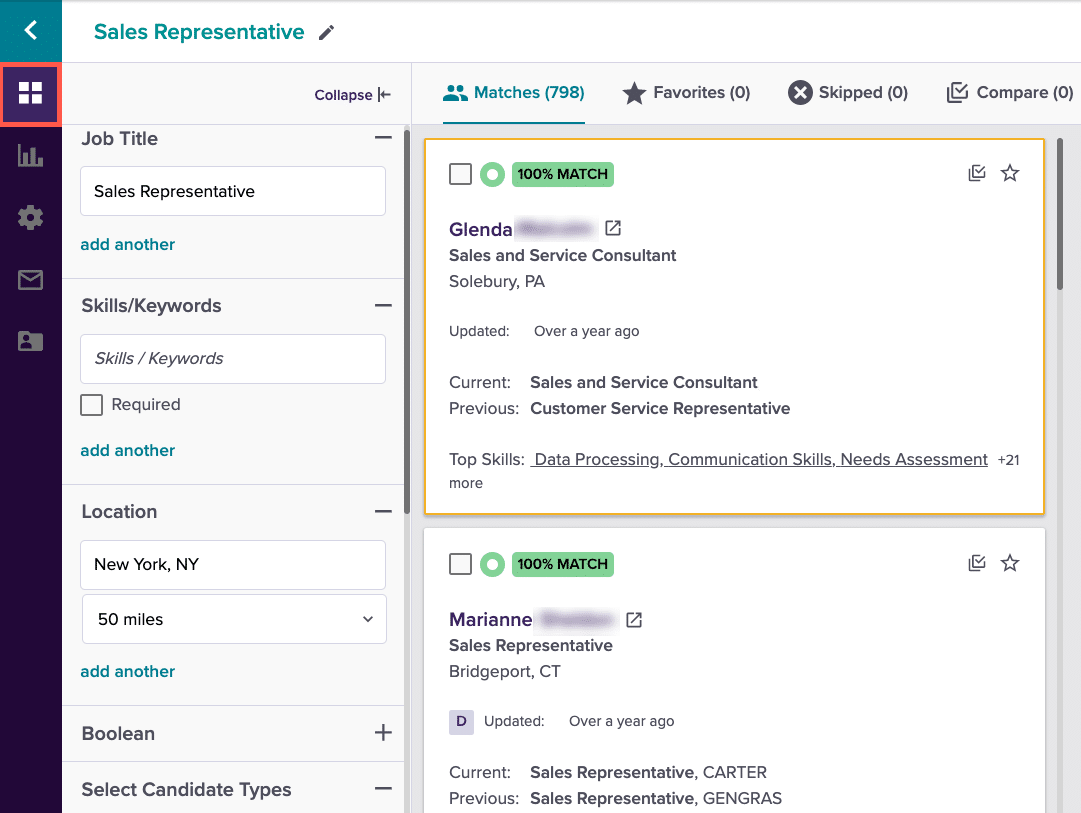Open Glenda's profile in new window icon

pos(613,229)
